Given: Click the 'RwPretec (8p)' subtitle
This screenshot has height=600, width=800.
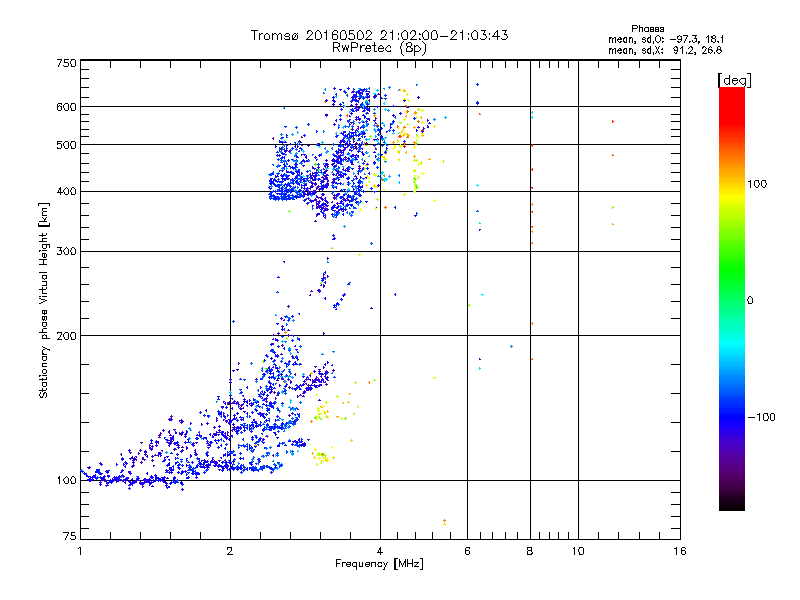Looking at the screenshot, I should pyautogui.click(x=379, y=48).
